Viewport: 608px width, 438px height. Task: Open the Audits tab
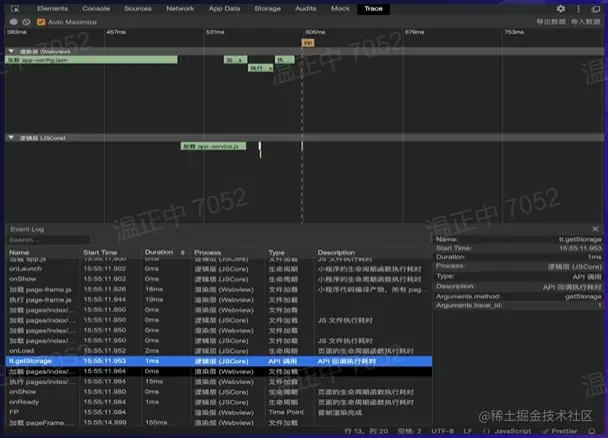click(306, 9)
